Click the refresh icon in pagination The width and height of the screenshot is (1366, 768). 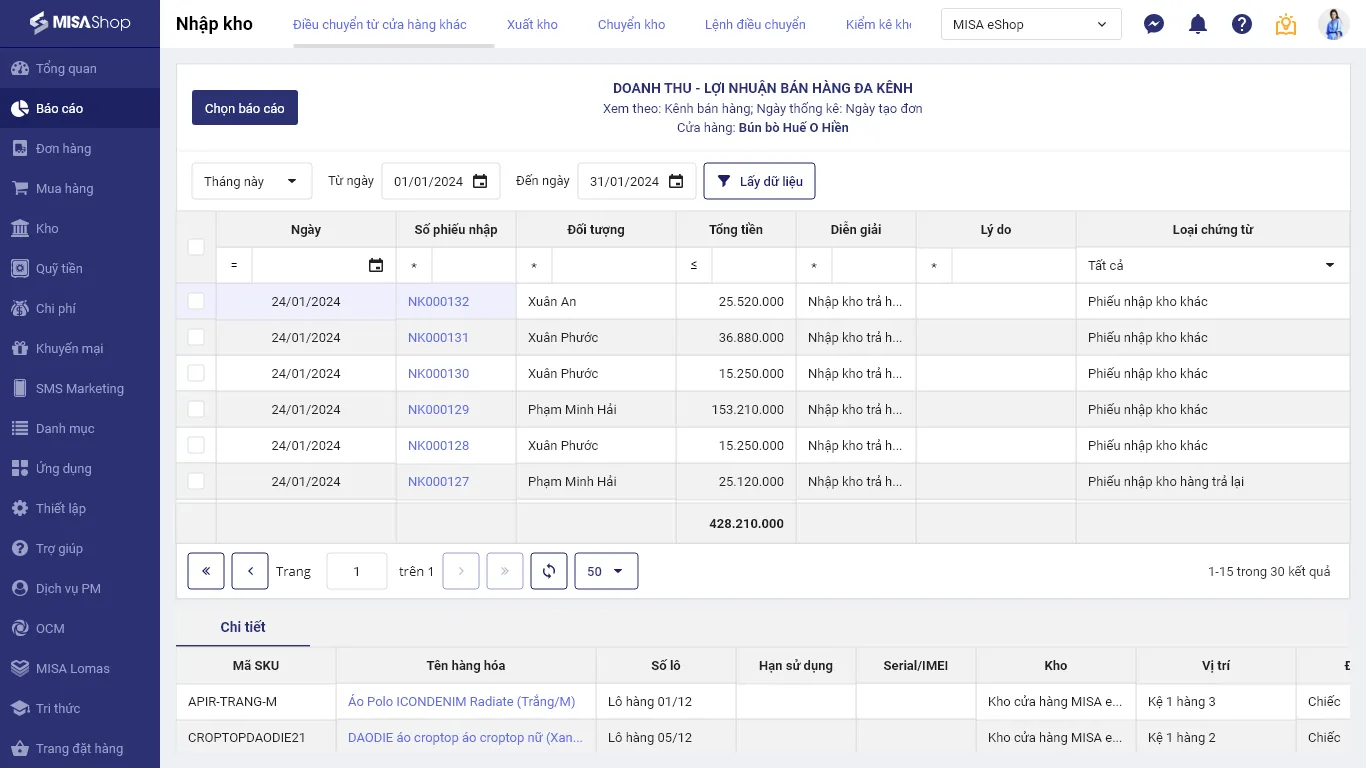pos(549,571)
